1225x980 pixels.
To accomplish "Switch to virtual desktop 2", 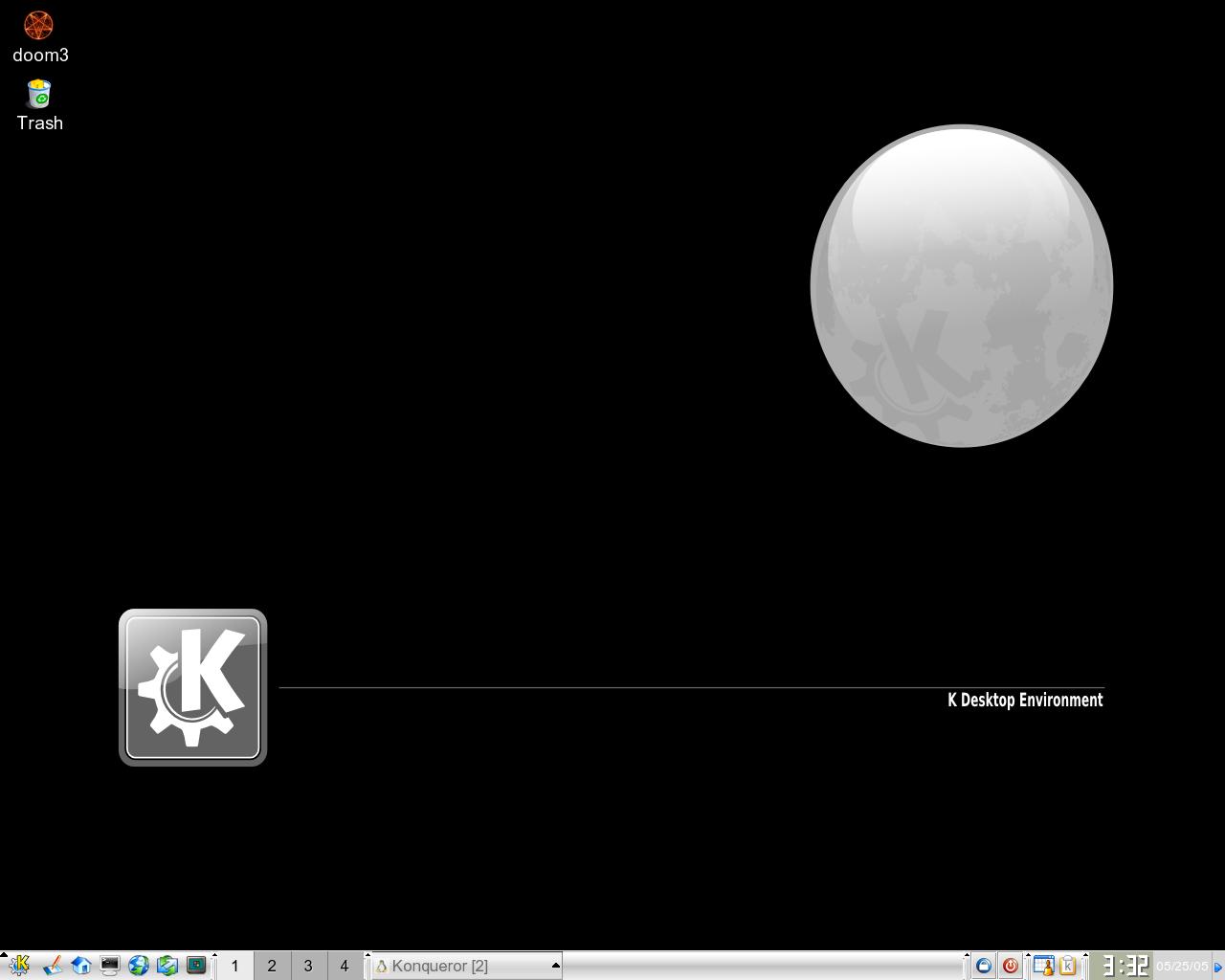I will coord(272,966).
